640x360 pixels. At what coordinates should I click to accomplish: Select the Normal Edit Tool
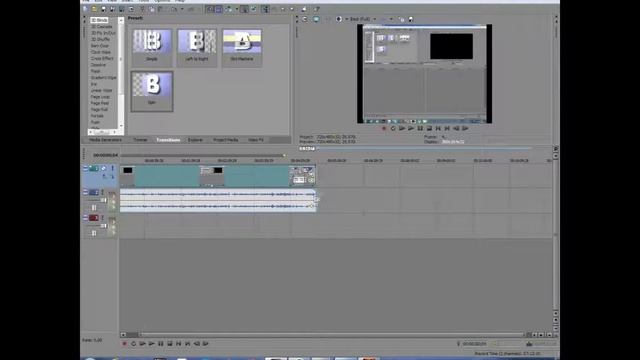(x=265, y=9)
